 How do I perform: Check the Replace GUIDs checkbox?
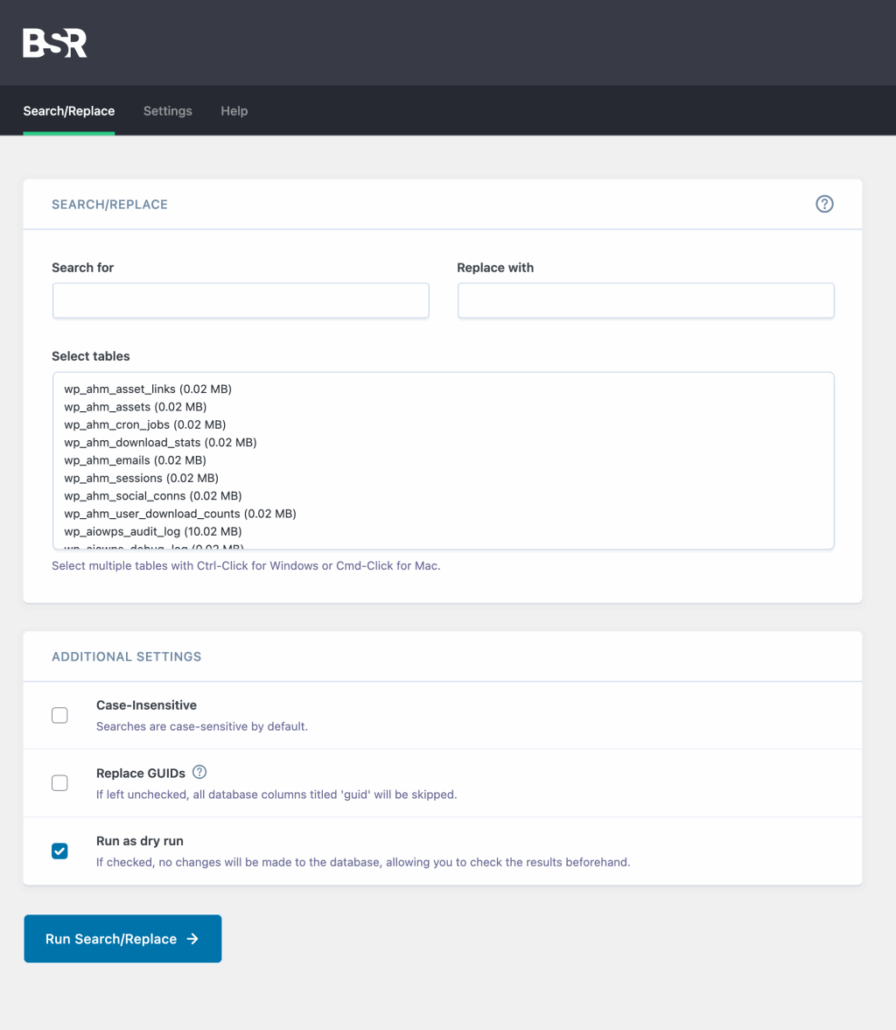pos(60,783)
